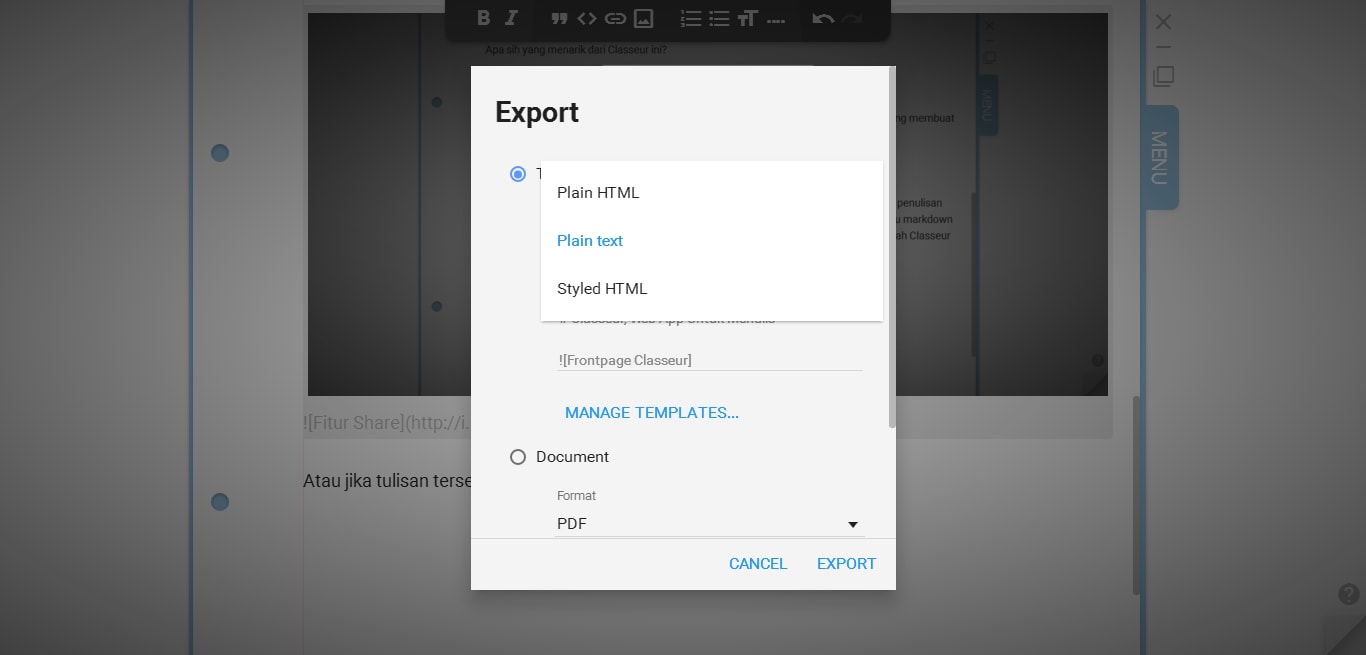
Task: Create a bulleted list from the toolbar
Action: click(x=719, y=18)
